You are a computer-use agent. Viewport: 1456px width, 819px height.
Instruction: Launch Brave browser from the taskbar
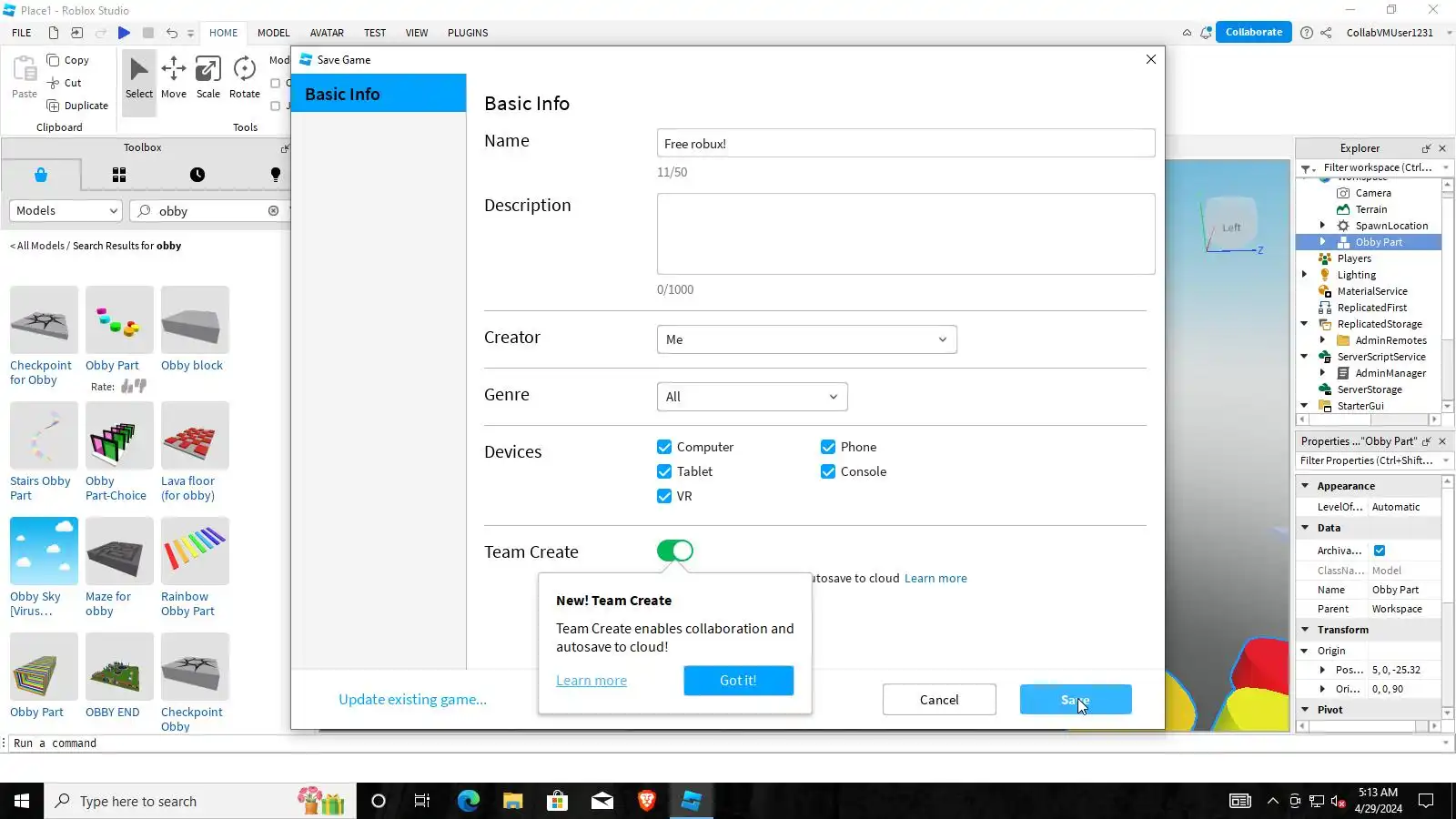click(647, 801)
